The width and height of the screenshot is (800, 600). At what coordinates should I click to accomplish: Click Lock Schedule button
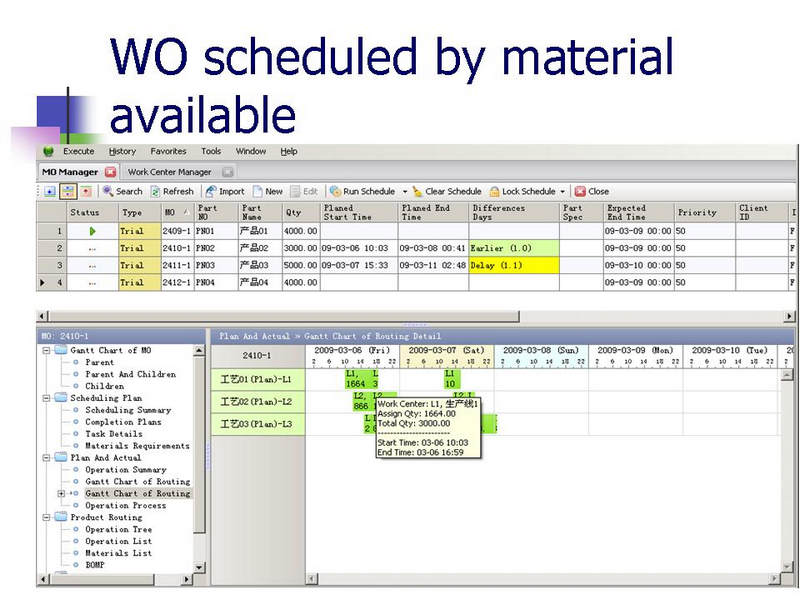522,191
